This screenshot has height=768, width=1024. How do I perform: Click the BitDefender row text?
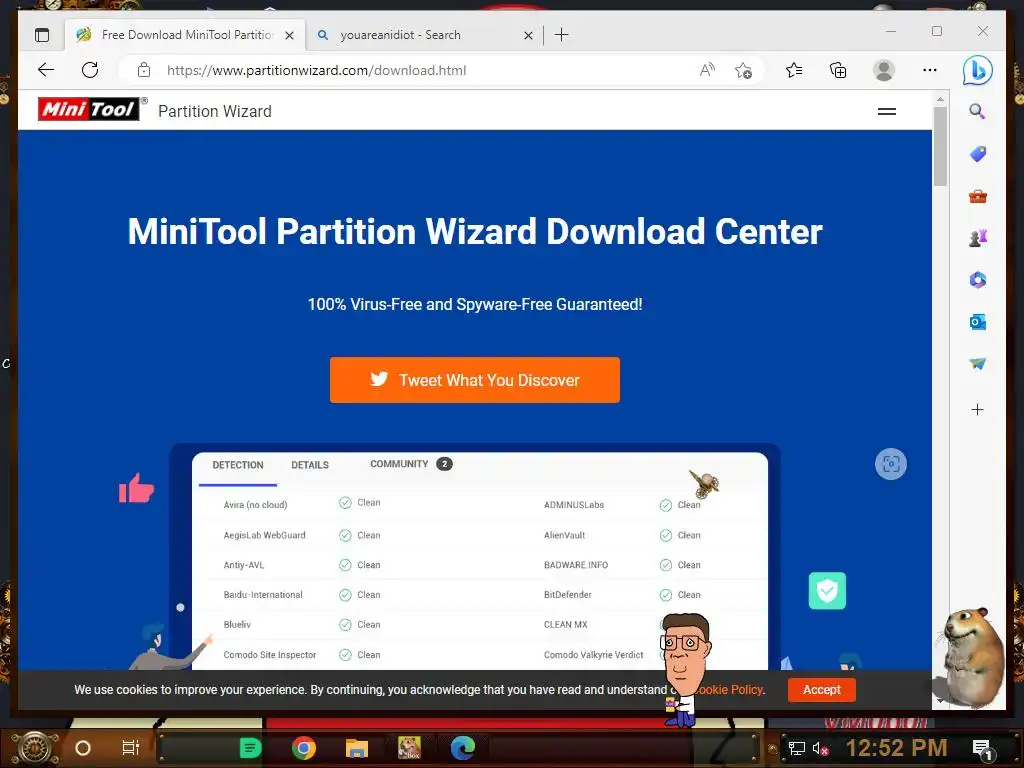click(x=568, y=595)
